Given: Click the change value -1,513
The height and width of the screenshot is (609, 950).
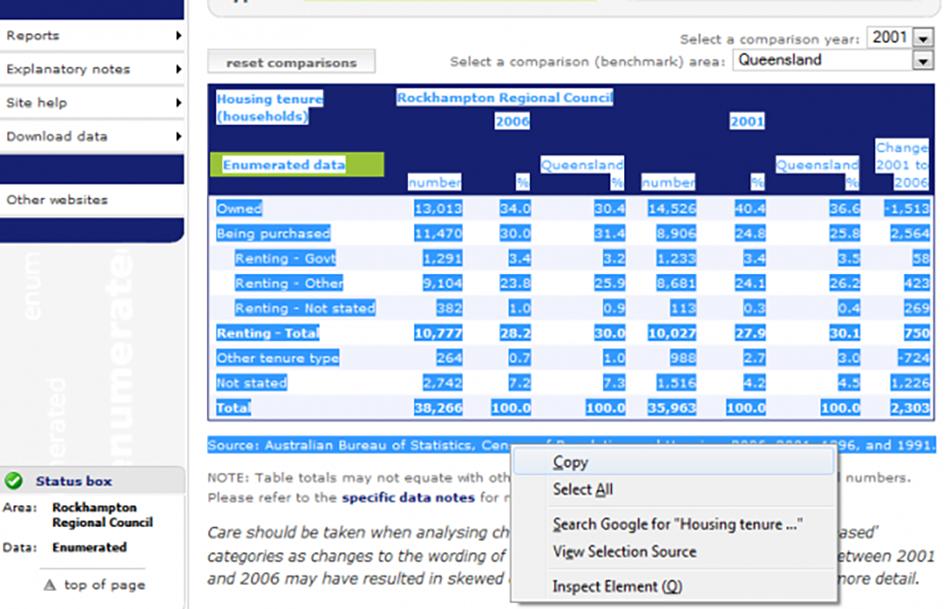Looking at the screenshot, I should [x=906, y=208].
